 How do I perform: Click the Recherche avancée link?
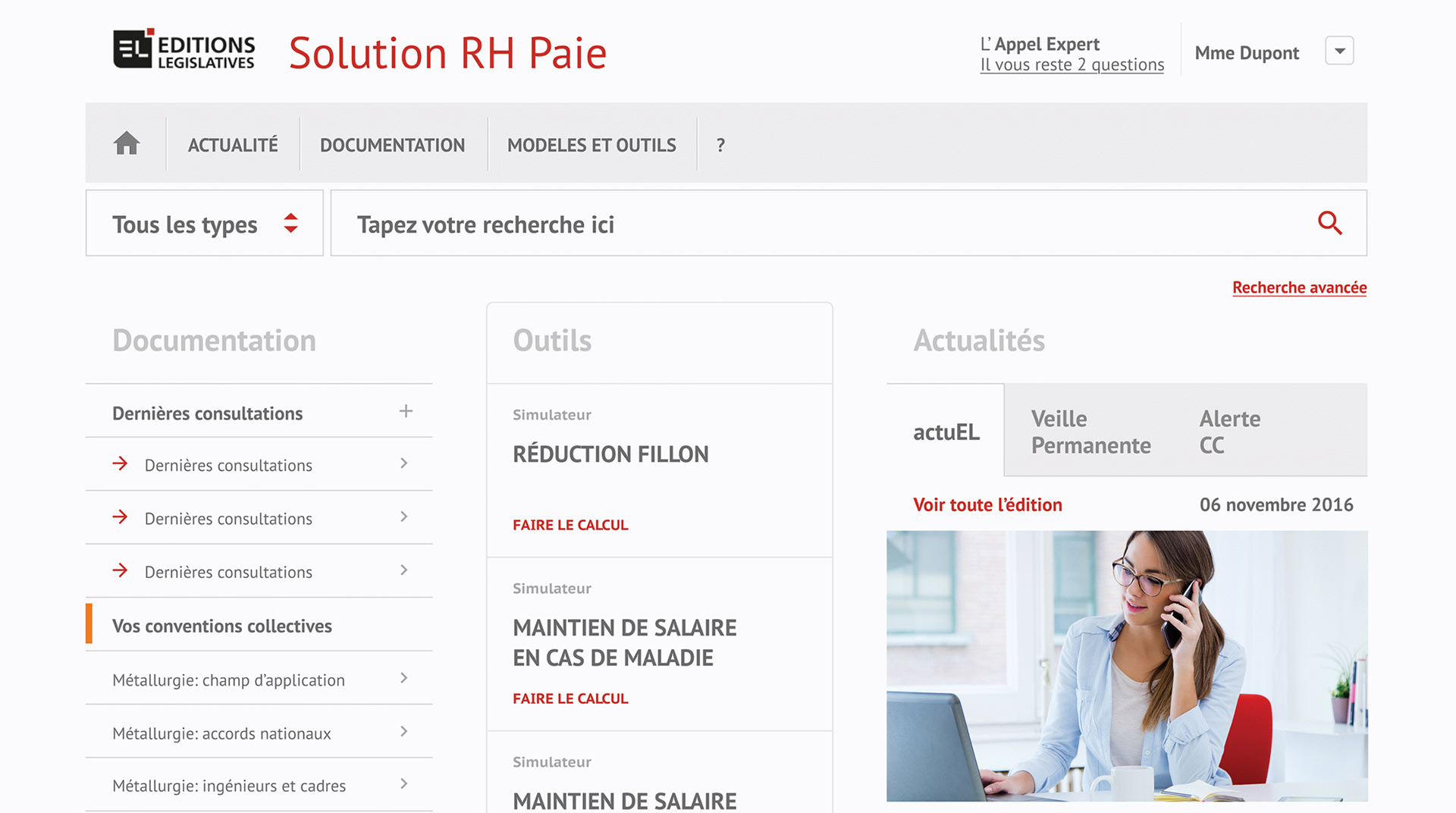click(1299, 287)
